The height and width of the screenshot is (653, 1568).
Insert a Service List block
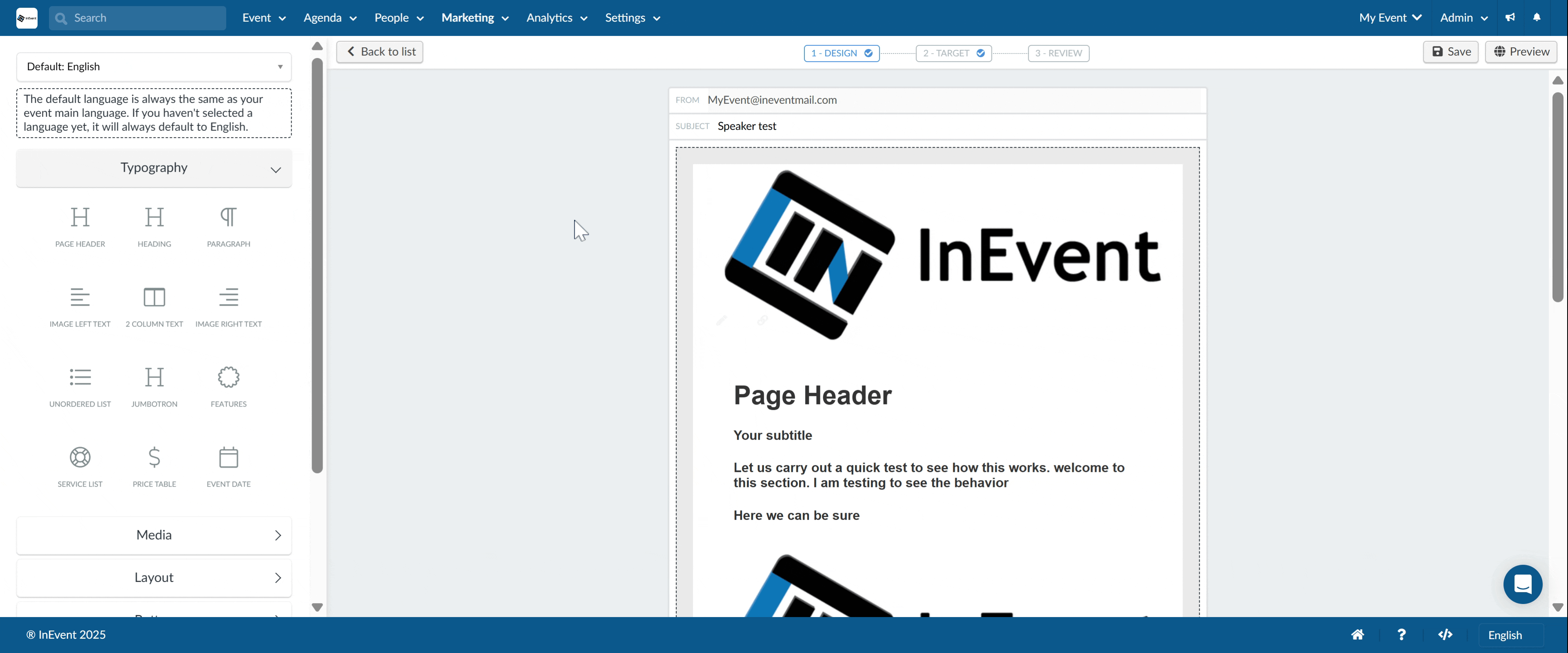pyautogui.click(x=80, y=467)
